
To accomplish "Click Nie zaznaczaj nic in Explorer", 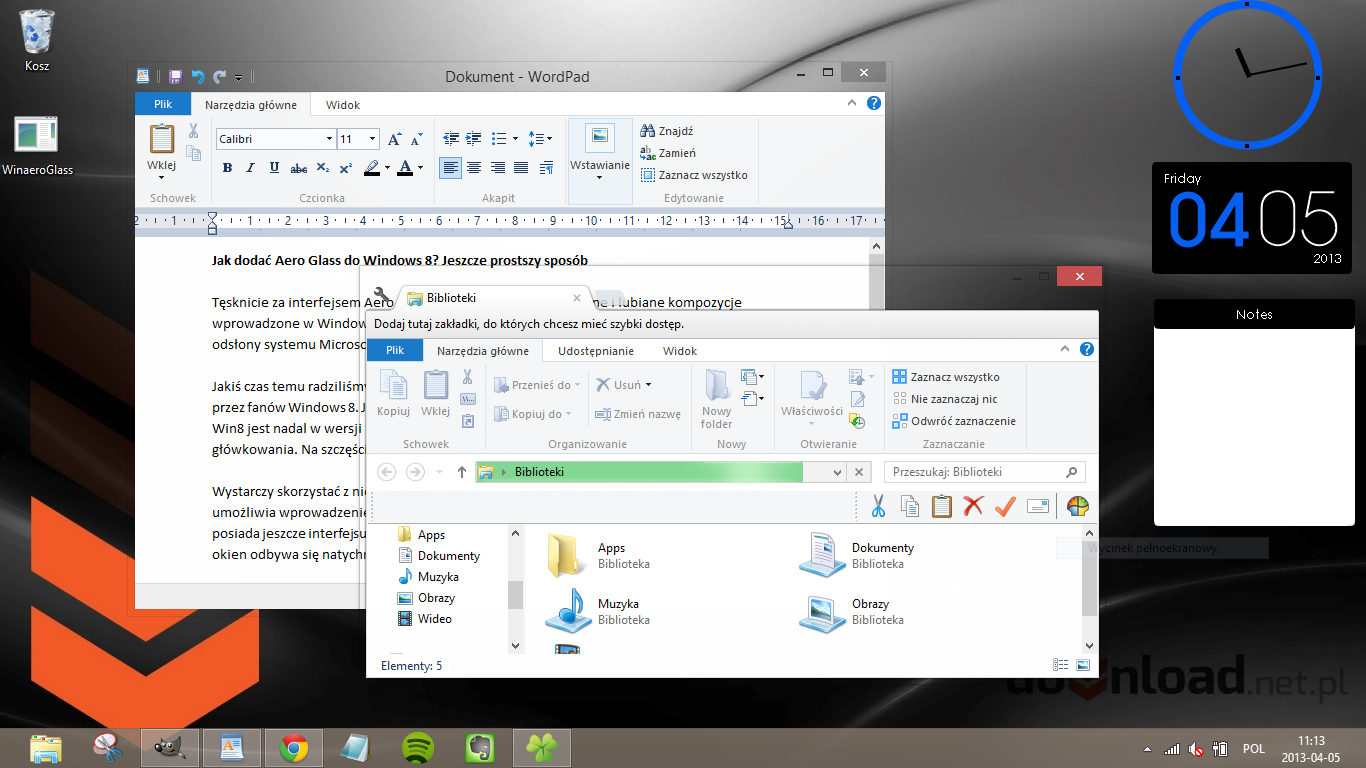I will point(944,399).
